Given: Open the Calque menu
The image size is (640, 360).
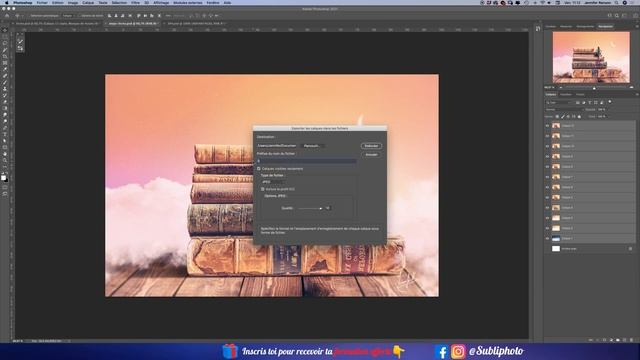Looking at the screenshot, I should [88, 2].
